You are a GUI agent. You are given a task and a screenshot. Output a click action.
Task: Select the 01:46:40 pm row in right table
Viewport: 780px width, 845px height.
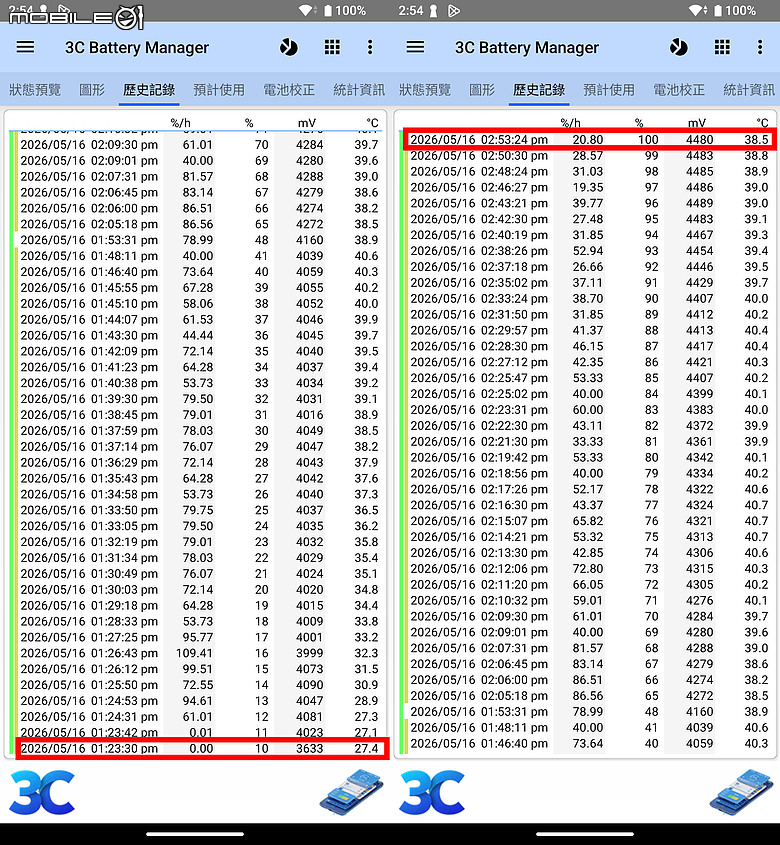click(x=589, y=744)
